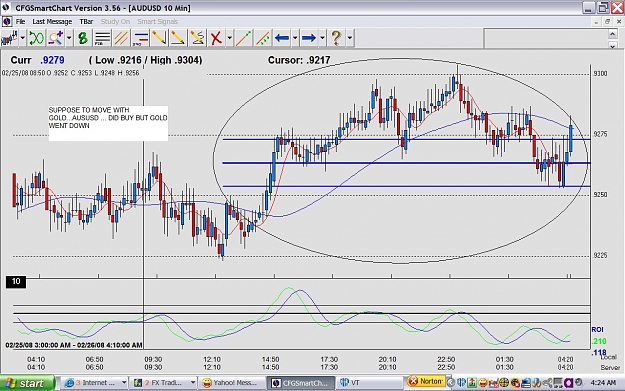Click the date range text at chart bottom
Screen dimensions: 625x391
74,345
